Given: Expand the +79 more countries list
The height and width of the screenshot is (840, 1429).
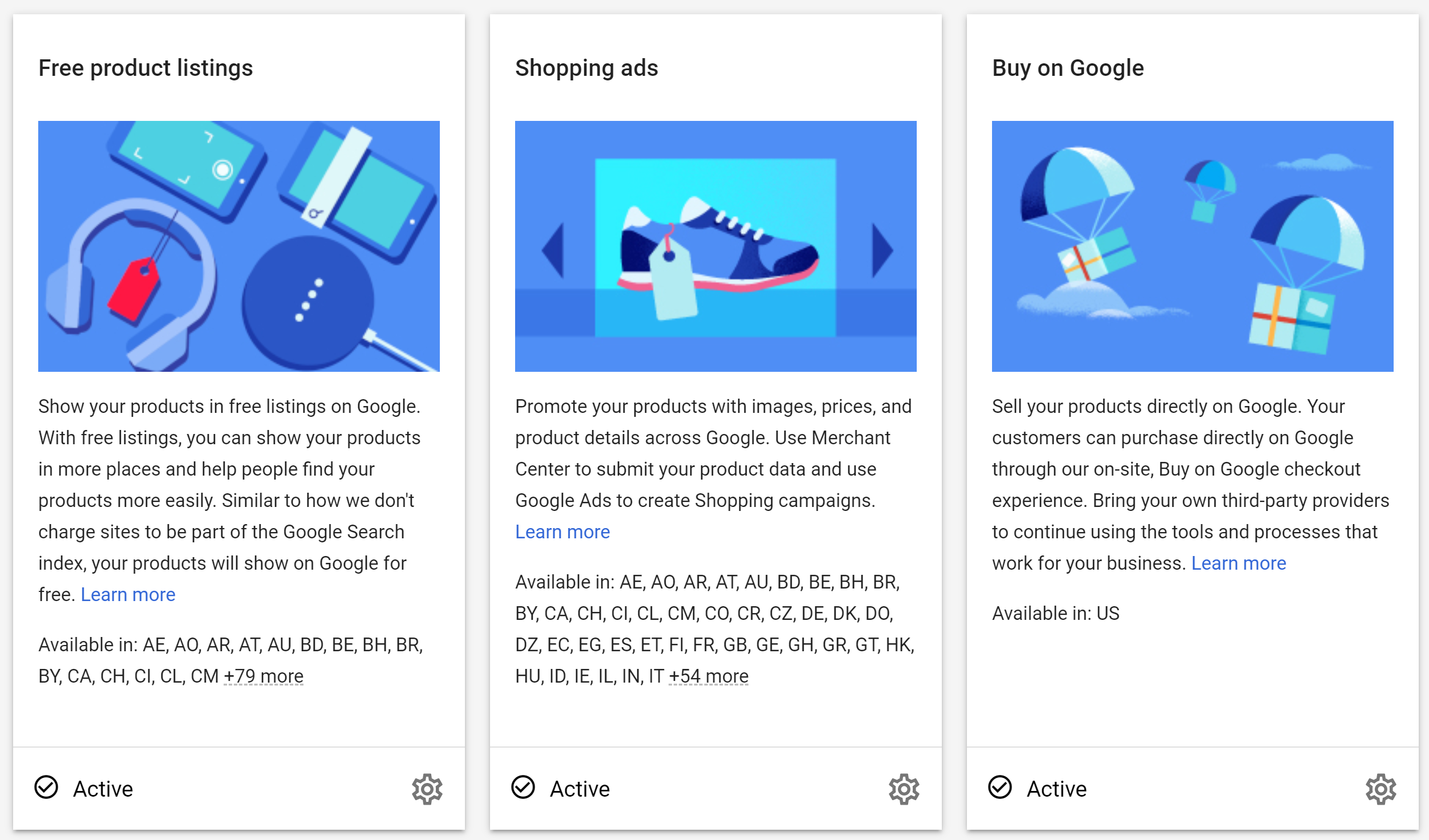Looking at the screenshot, I should pyautogui.click(x=264, y=676).
